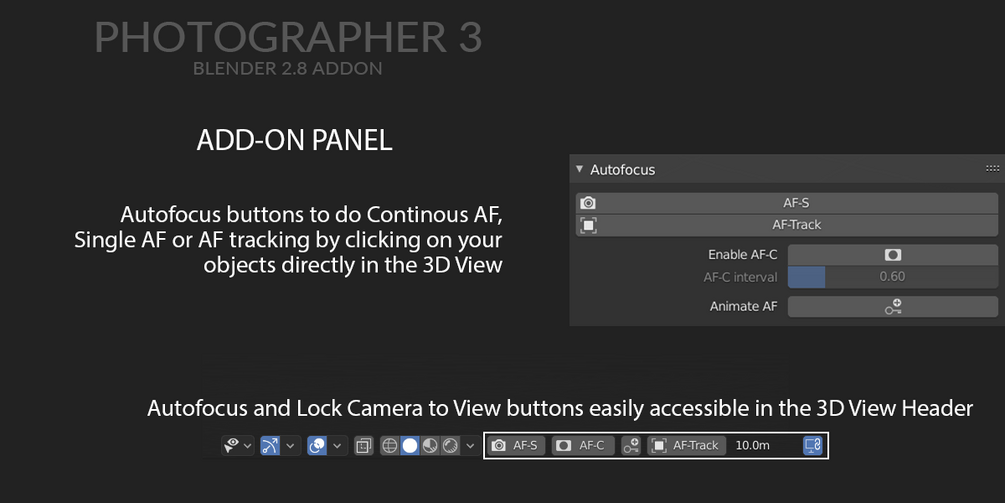The height and width of the screenshot is (503, 1005).
Task: Click AF-C button in the 3D View header
Action: pos(581,445)
